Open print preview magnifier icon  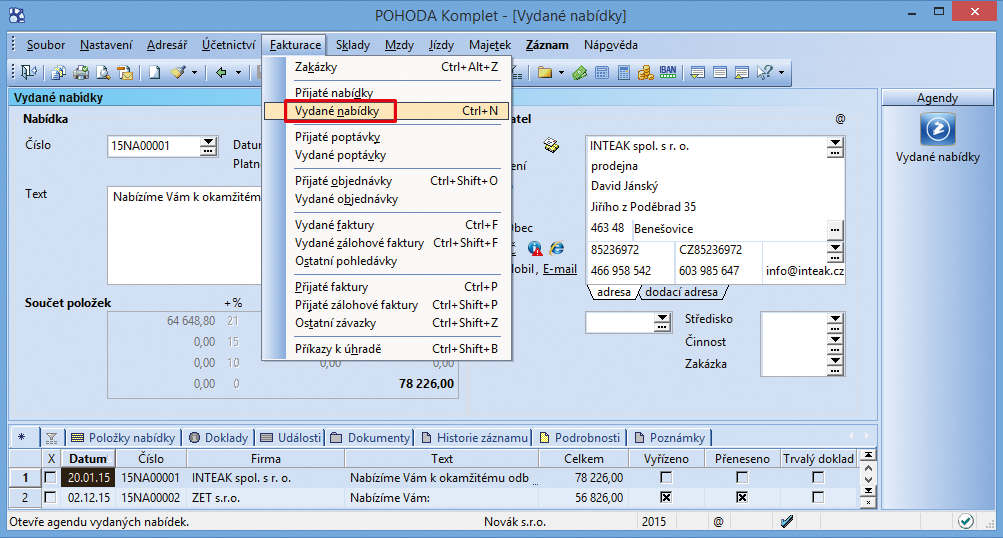(x=103, y=72)
